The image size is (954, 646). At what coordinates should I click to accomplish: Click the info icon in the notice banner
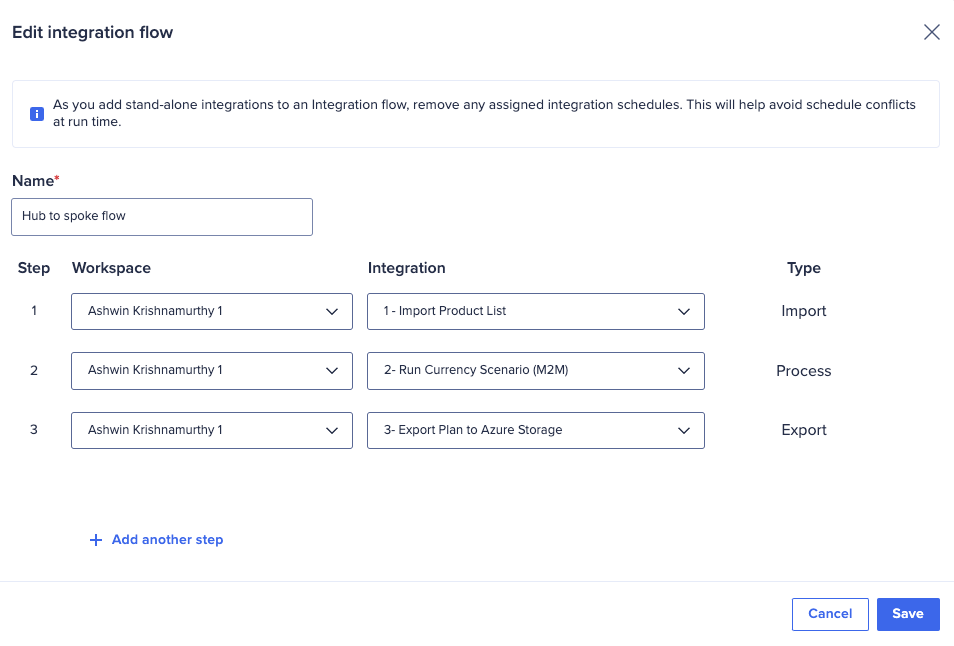click(36, 113)
